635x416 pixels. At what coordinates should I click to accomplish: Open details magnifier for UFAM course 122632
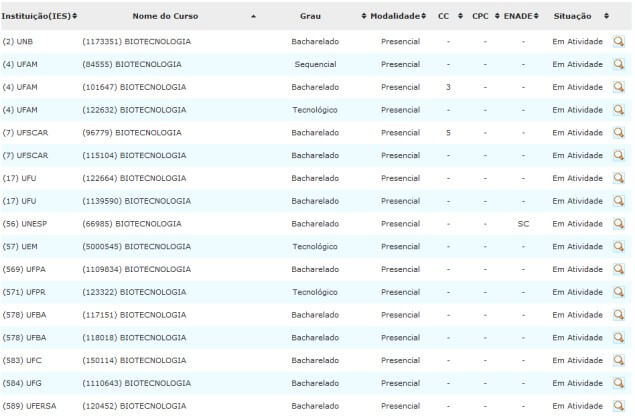point(618,110)
